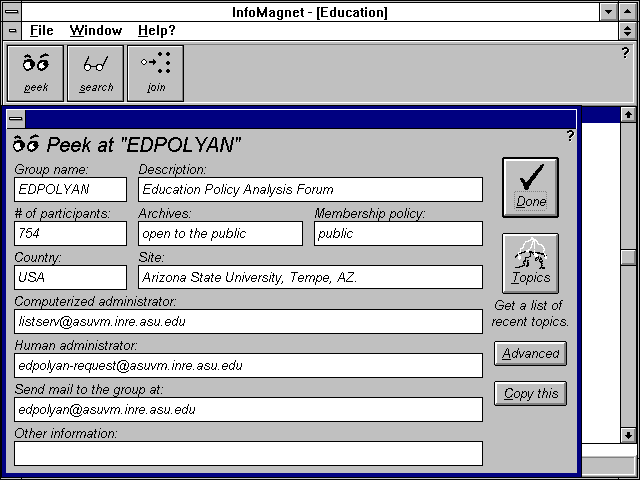
Task: Open the Education document control menu
Action: (x=12, y=31)
